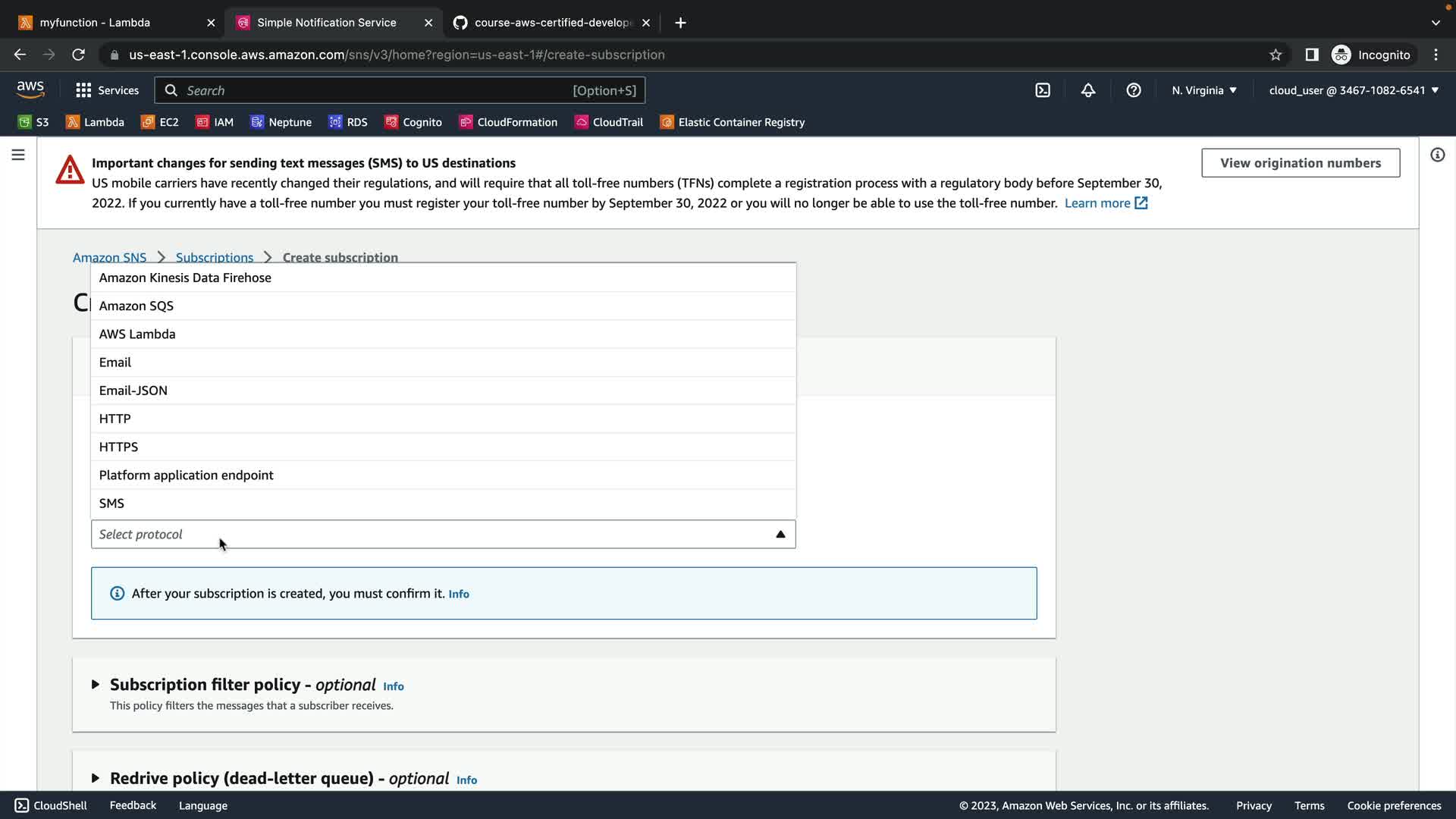Click View origination numbers button
This screenshot has height=819, width=1456.
1300,163
